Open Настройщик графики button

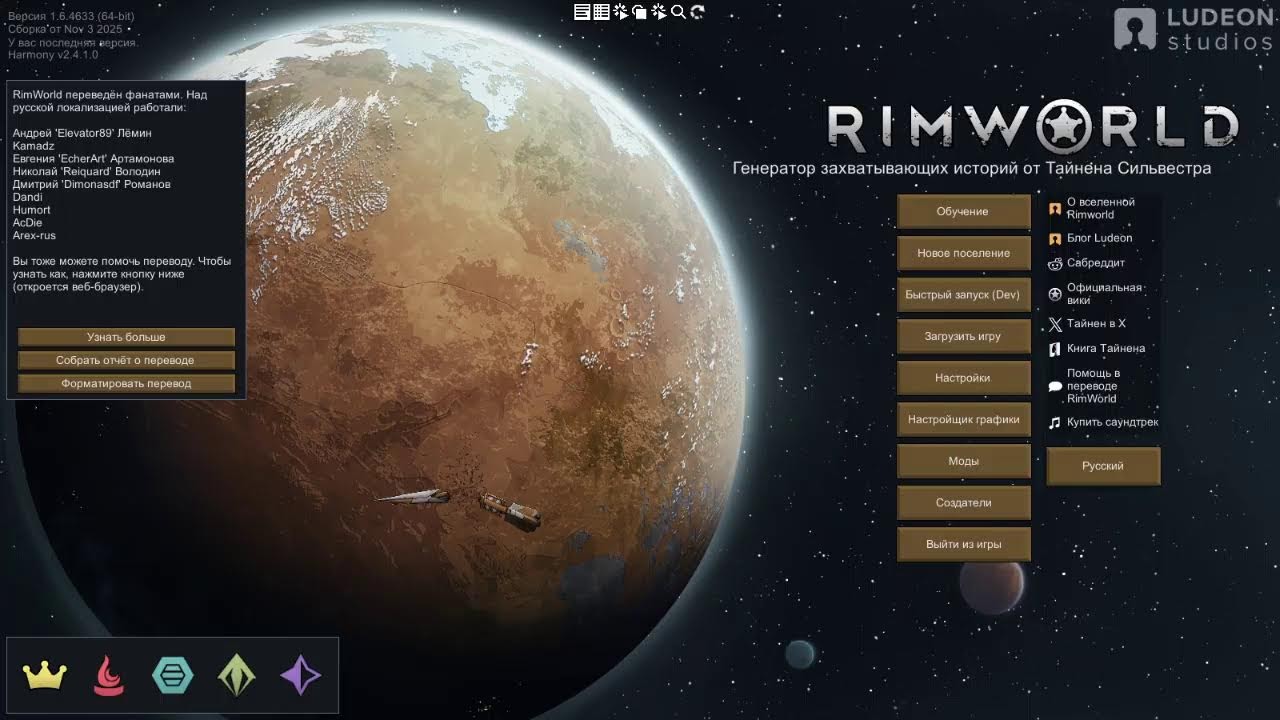[x=963, y=420]
